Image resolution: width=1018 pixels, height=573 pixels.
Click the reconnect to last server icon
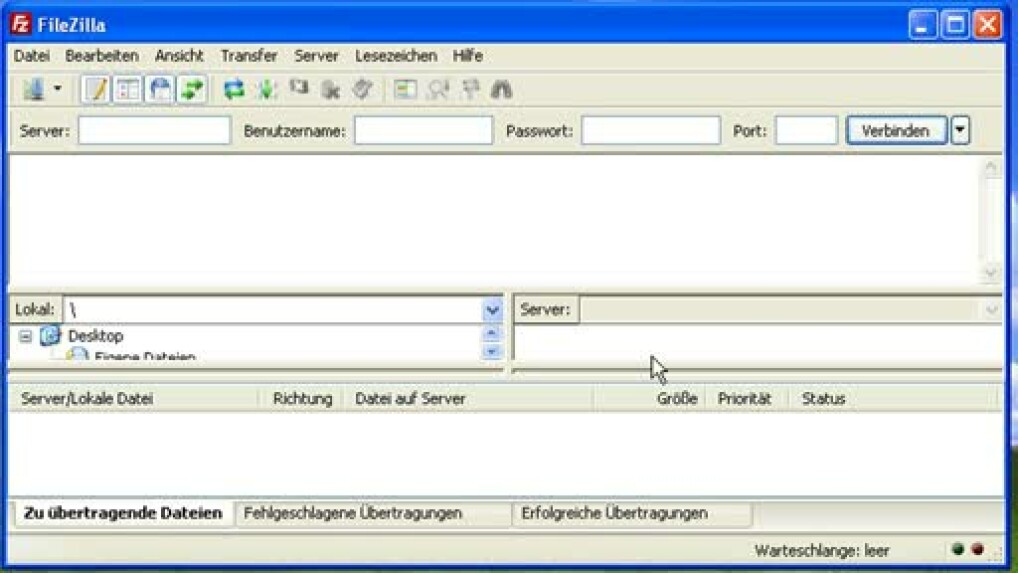362,90
